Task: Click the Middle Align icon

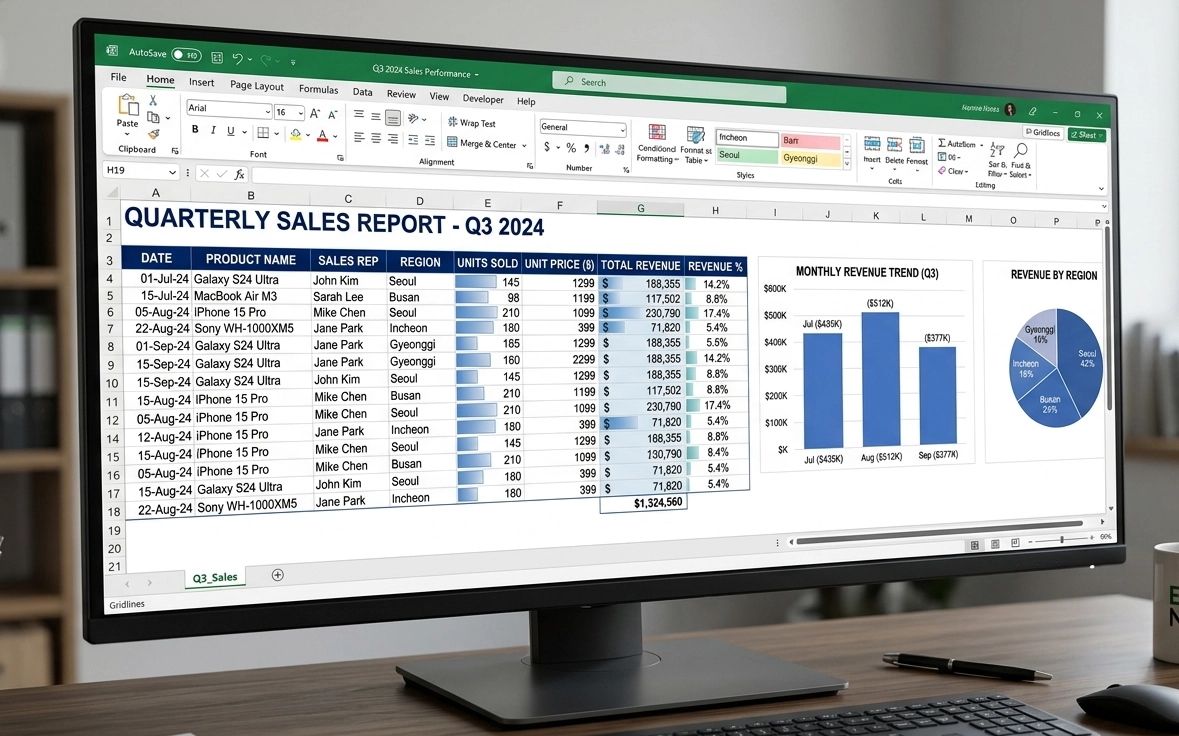Action: [x=375, y=117]
